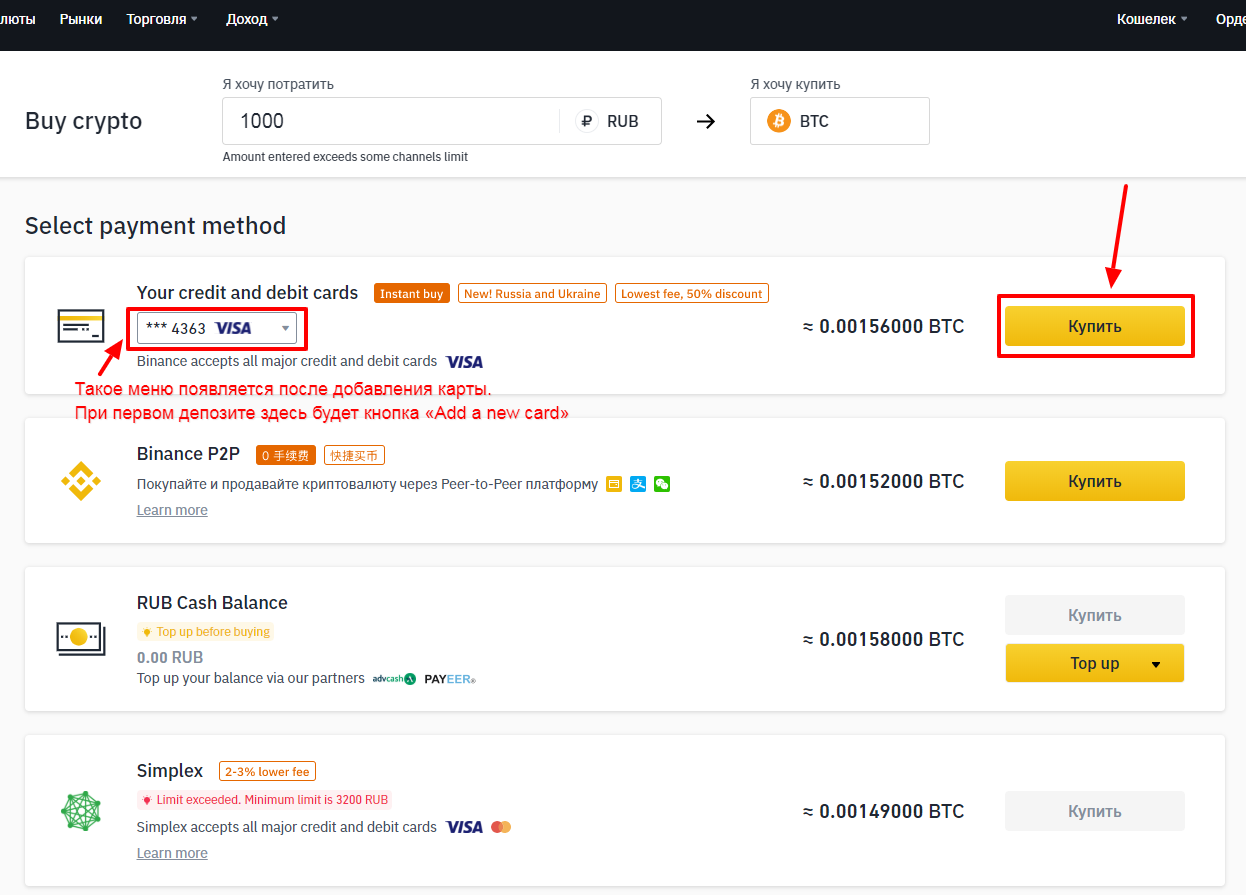The width and height of the screenshot is (1246, 895).
Task: Click the WeChat green icon in P2P row
Action: [662, 484]
